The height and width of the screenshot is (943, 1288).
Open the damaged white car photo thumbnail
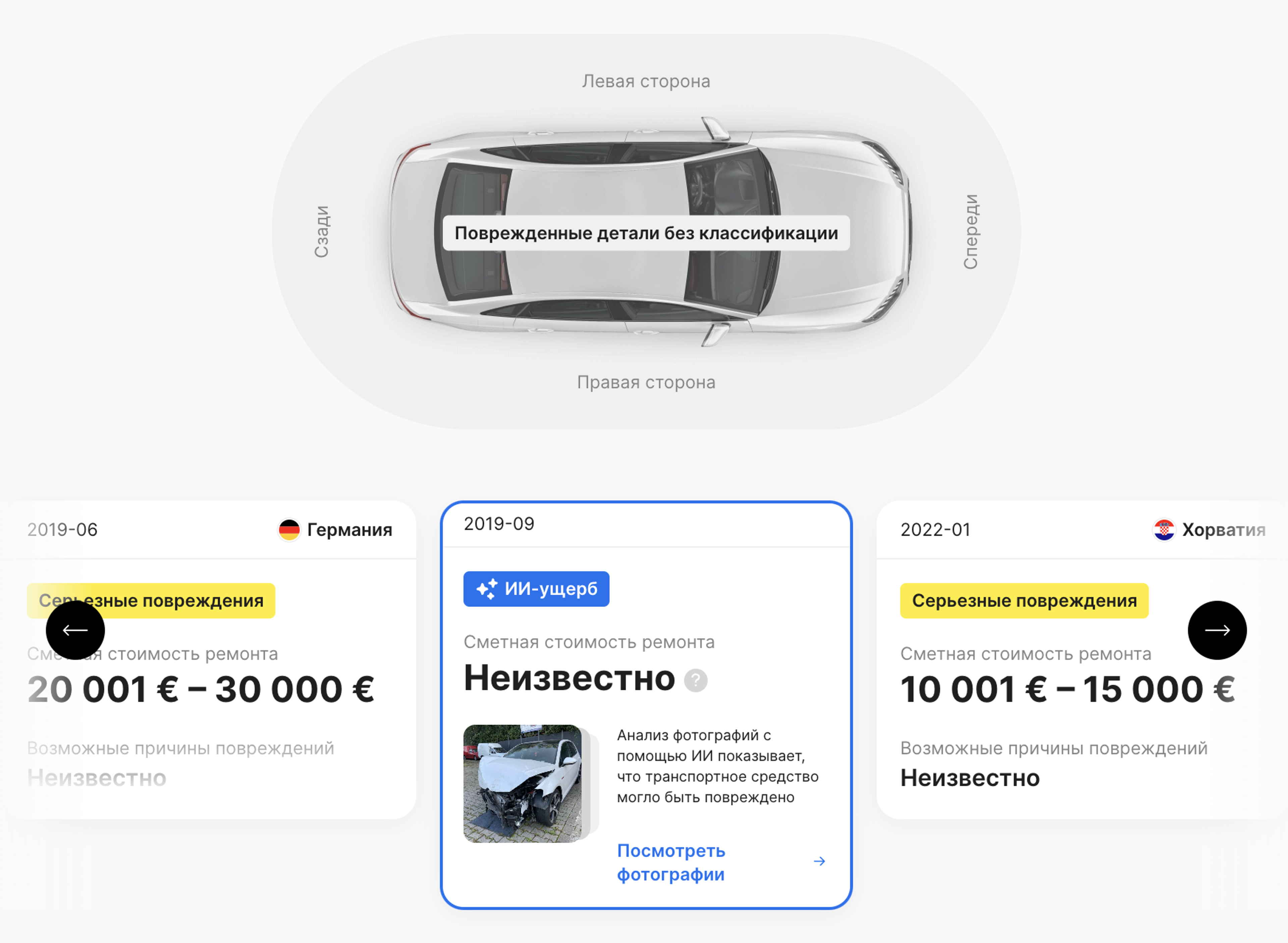523,784
